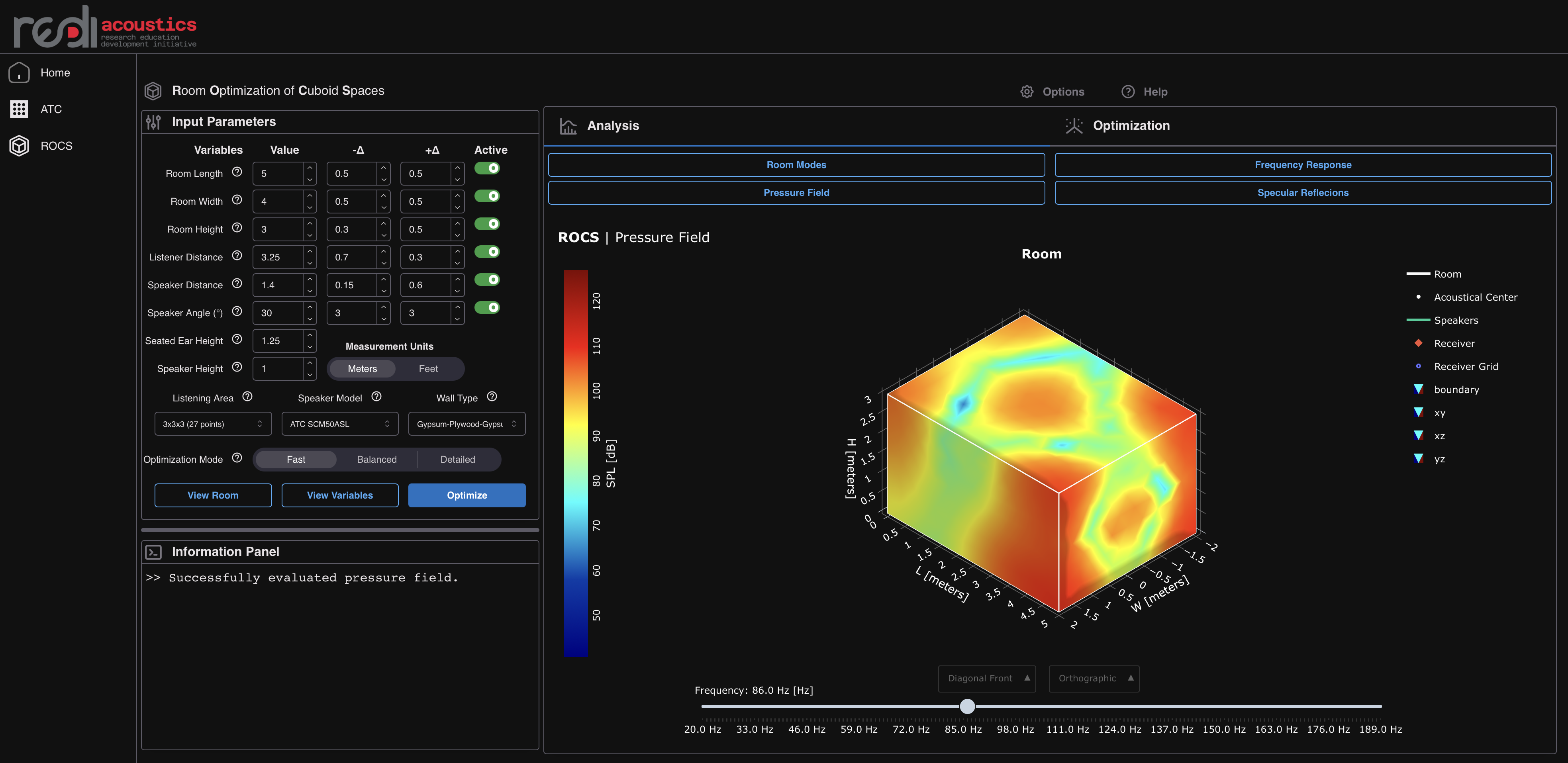1568x763 pixels.
Task: Open the ATC grid icon
Action: point(19,110)
